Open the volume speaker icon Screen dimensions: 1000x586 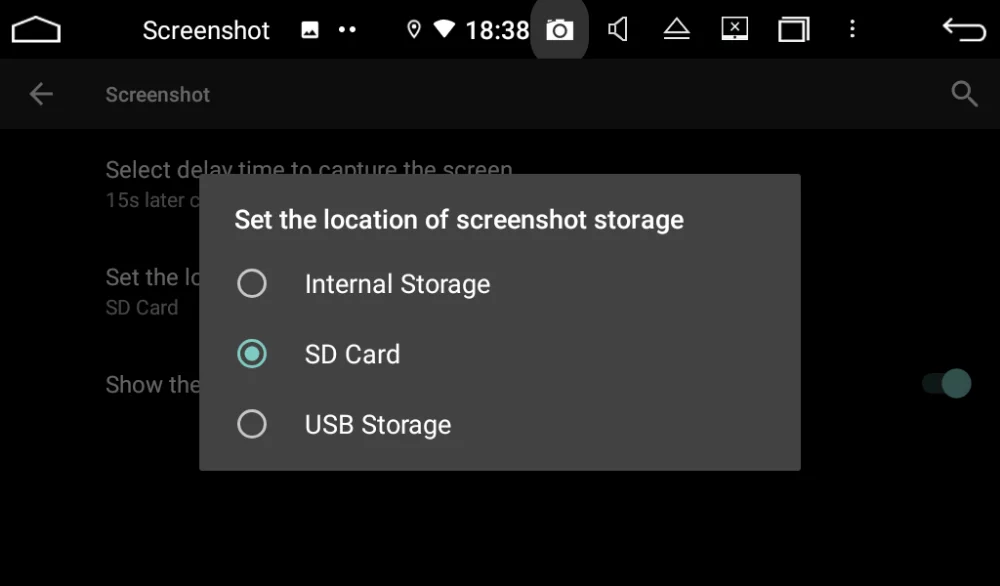pyautogui.click(x=618, y=29)
